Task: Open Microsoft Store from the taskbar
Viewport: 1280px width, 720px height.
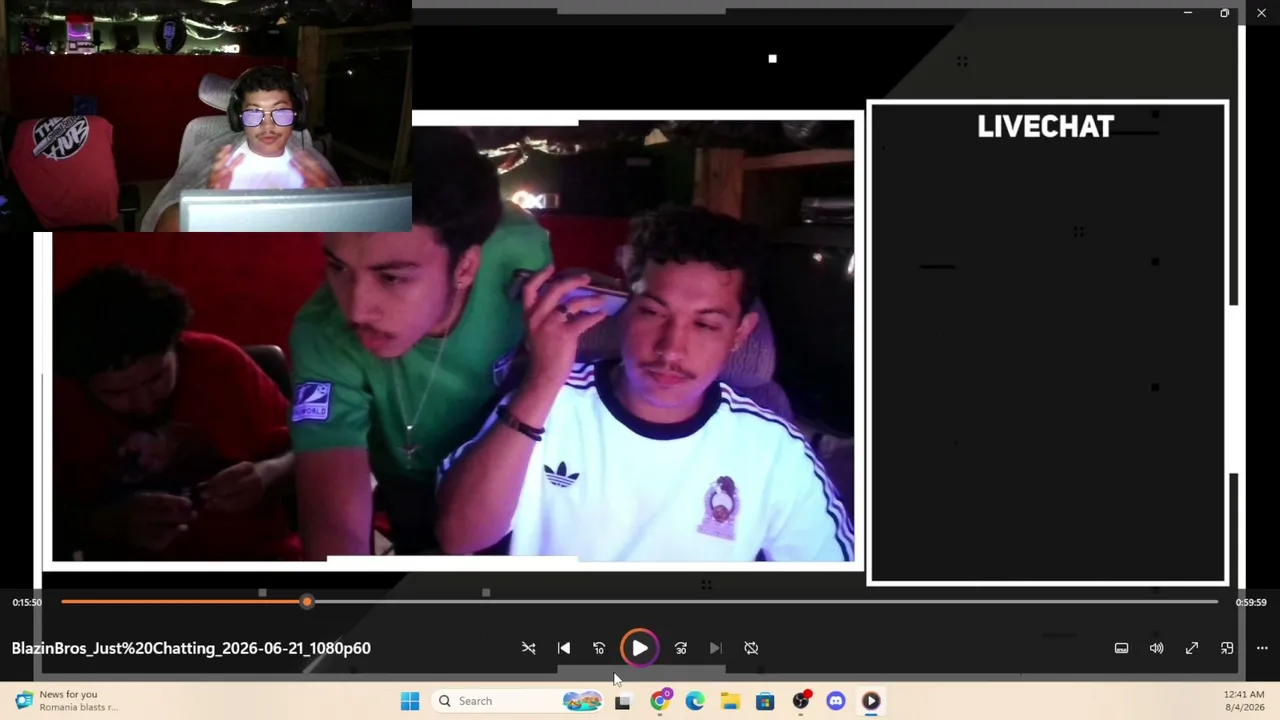Action: [x=765, y=701]
